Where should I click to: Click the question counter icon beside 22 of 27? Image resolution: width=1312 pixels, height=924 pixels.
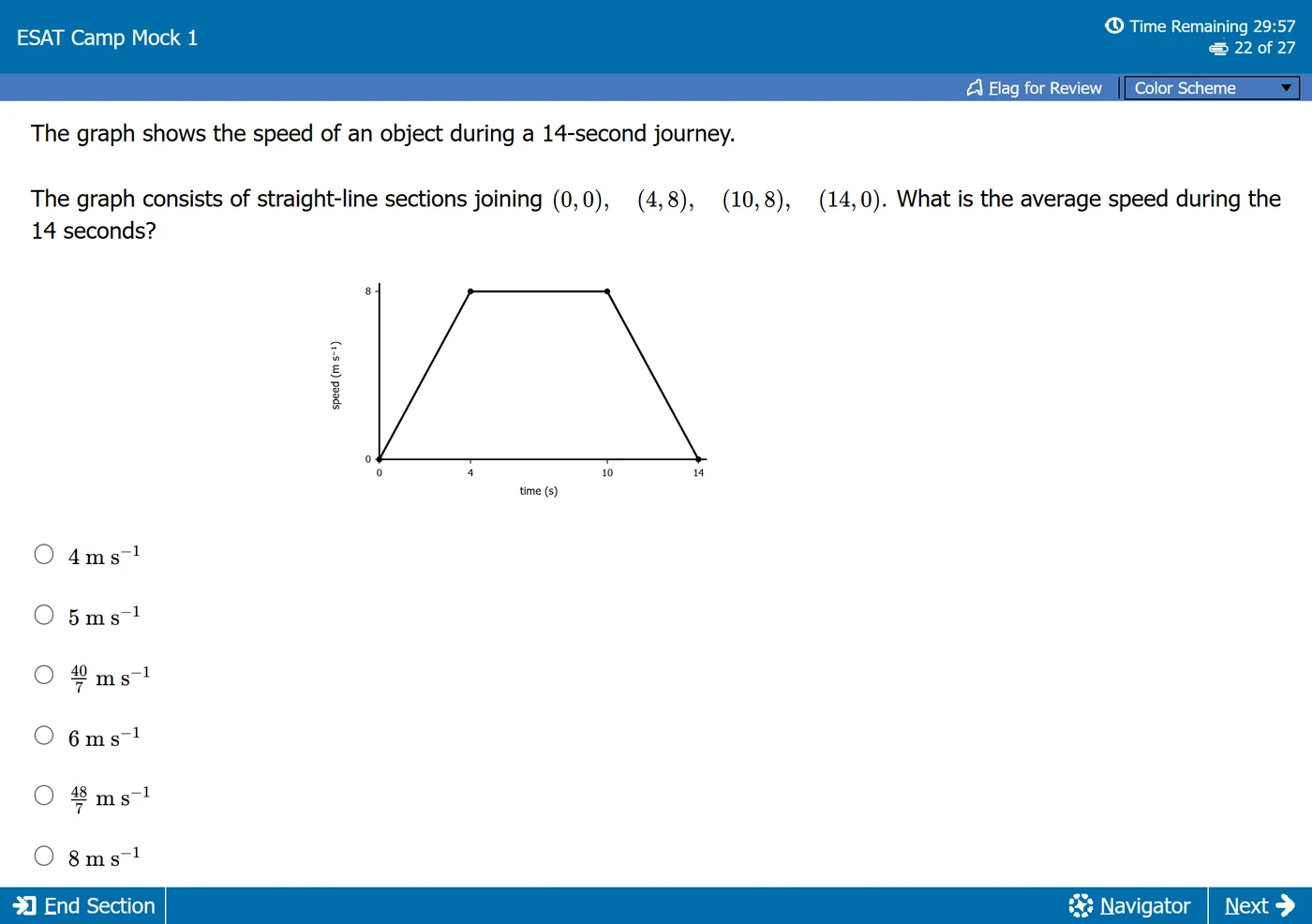[x=1218, y=48]
